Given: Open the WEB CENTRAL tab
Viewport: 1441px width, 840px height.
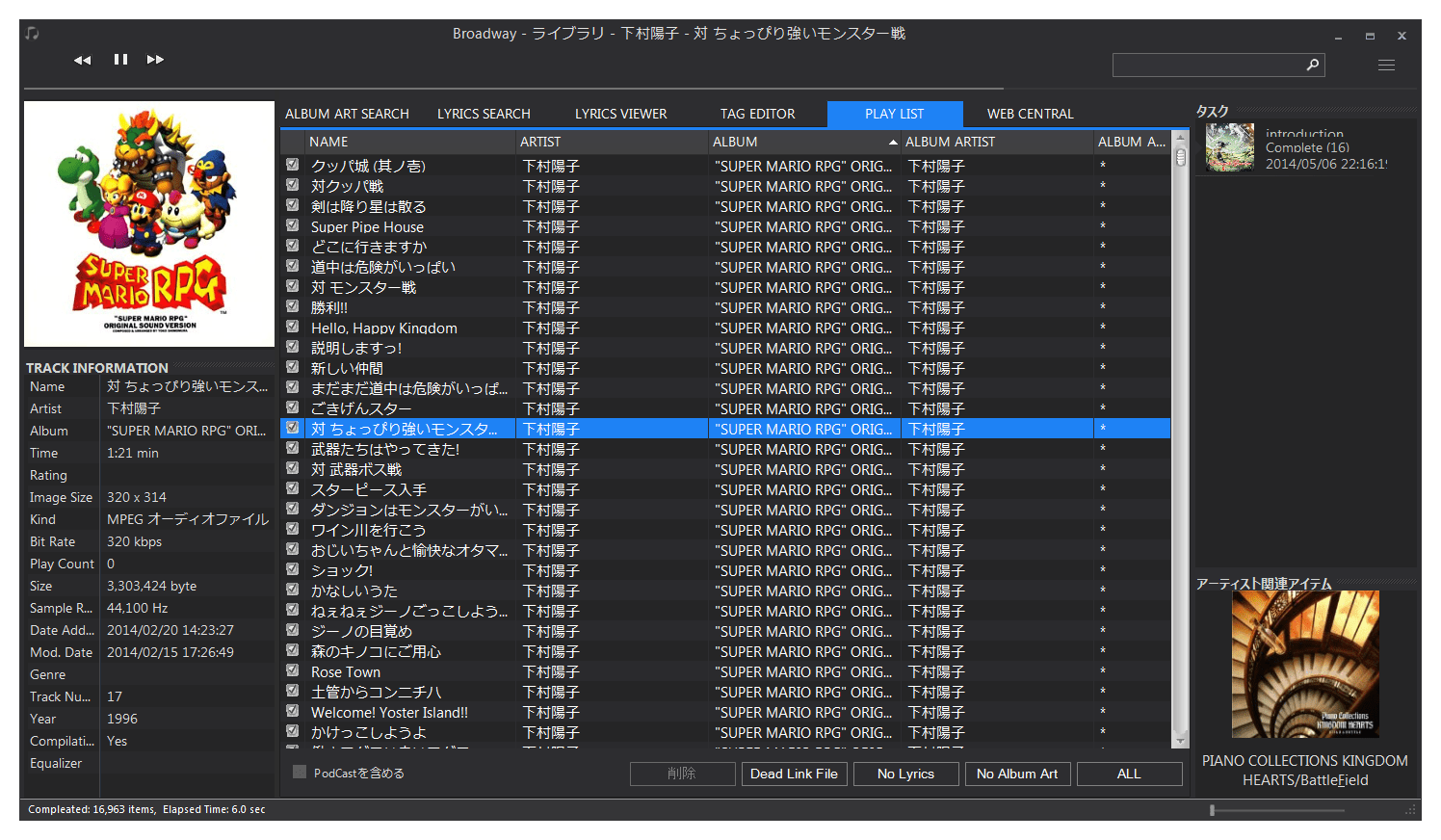Looking at the screenshot, I should pos(1031,114).
